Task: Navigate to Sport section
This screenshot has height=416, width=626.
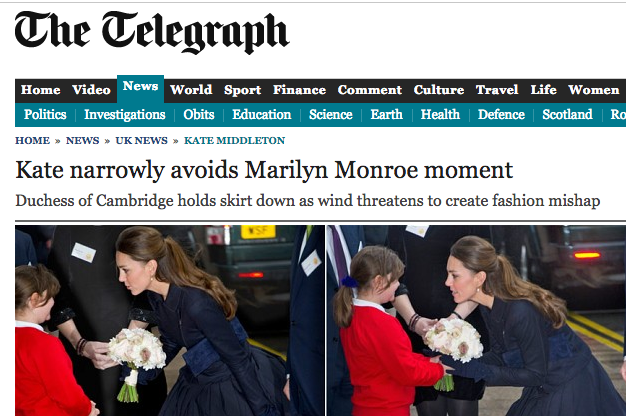Action: (242, 90)
